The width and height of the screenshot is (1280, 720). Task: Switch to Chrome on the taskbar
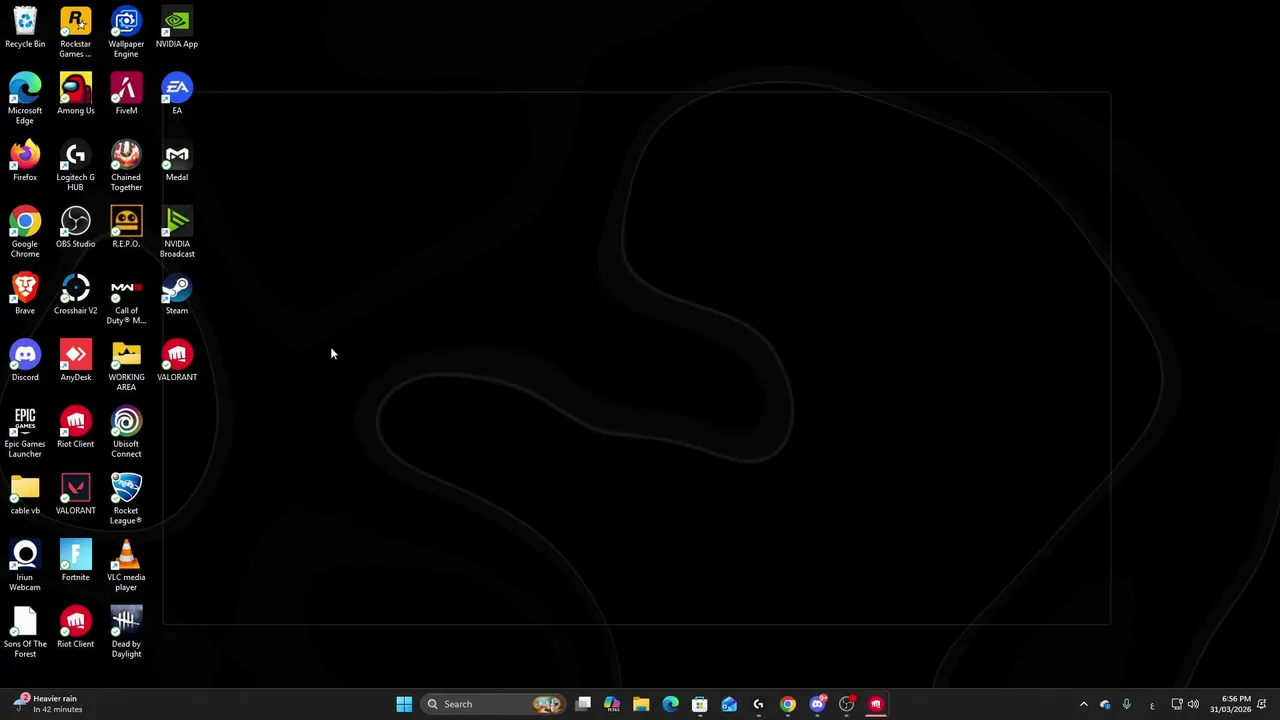[788, 704]
